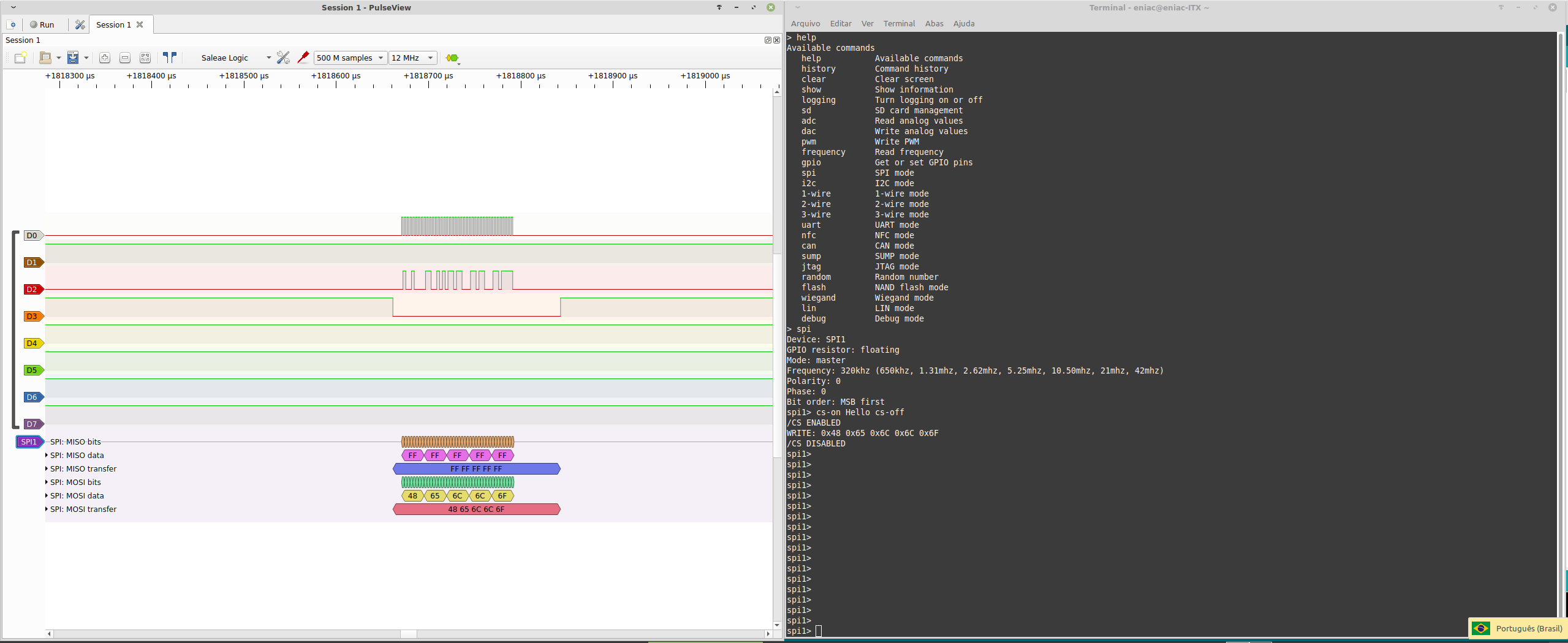Click the PulseView window menu chevron
The image size is (1568, 643).
pos(13,7)
